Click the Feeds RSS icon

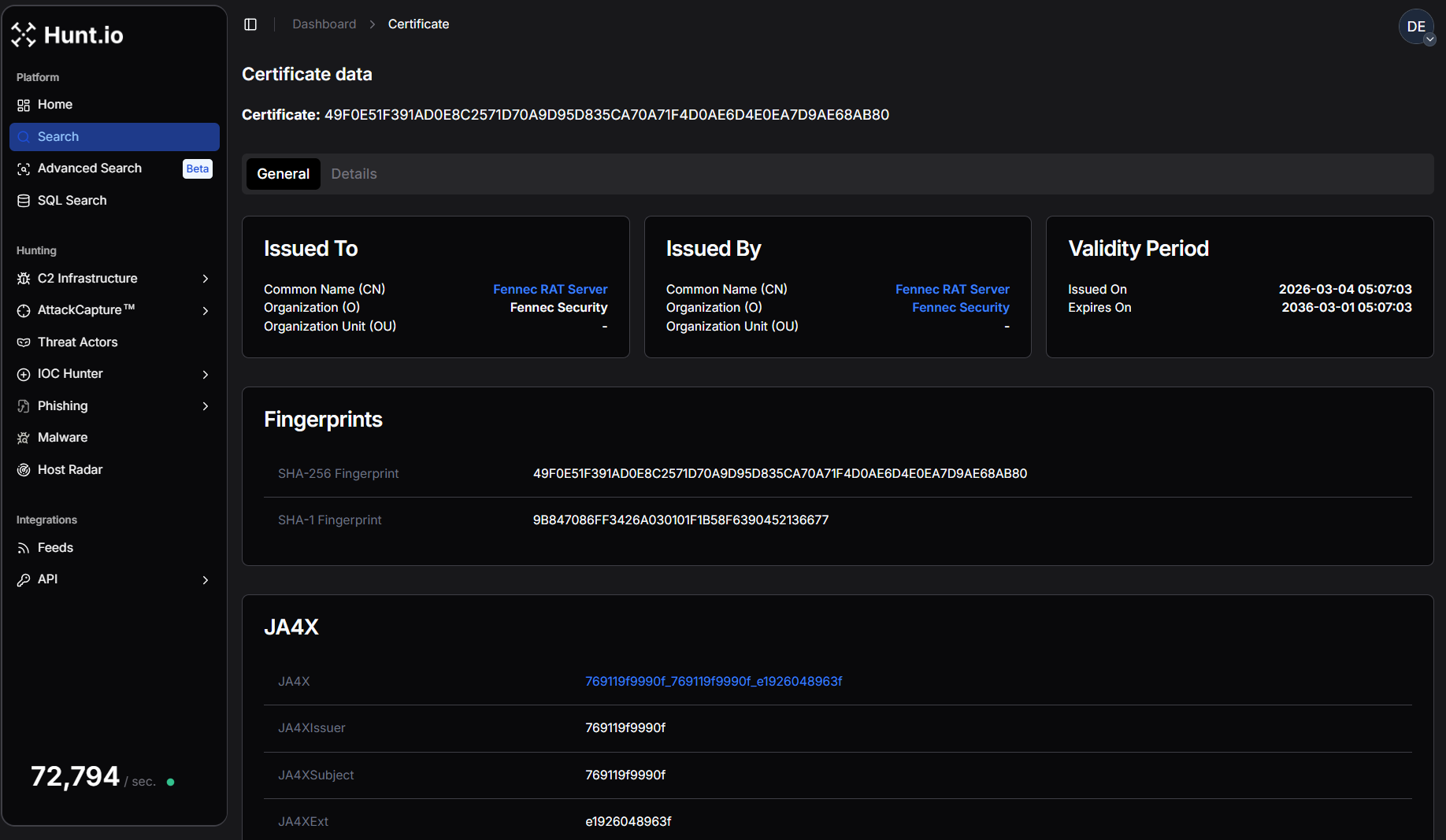click(24, 548)
